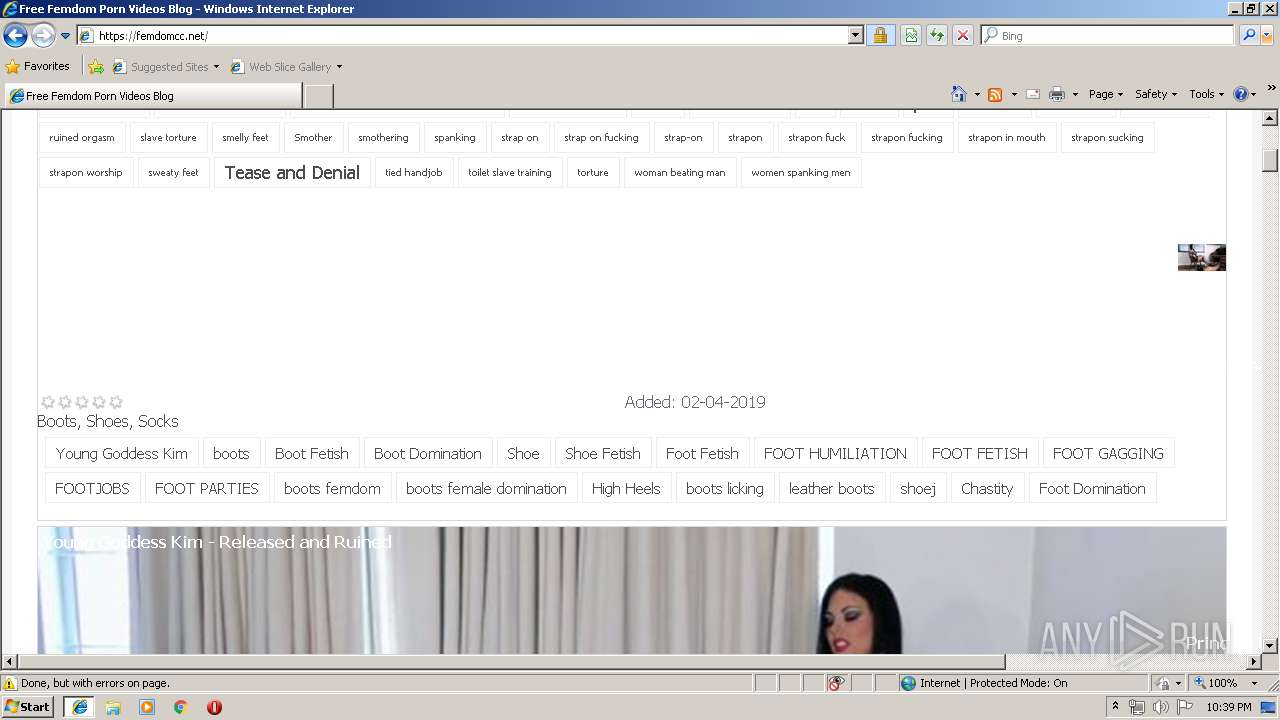Viewport: 1280px width, 720px height.
Task: Open the 'Shoe Fetish' tag
Action: coord(603,454)
